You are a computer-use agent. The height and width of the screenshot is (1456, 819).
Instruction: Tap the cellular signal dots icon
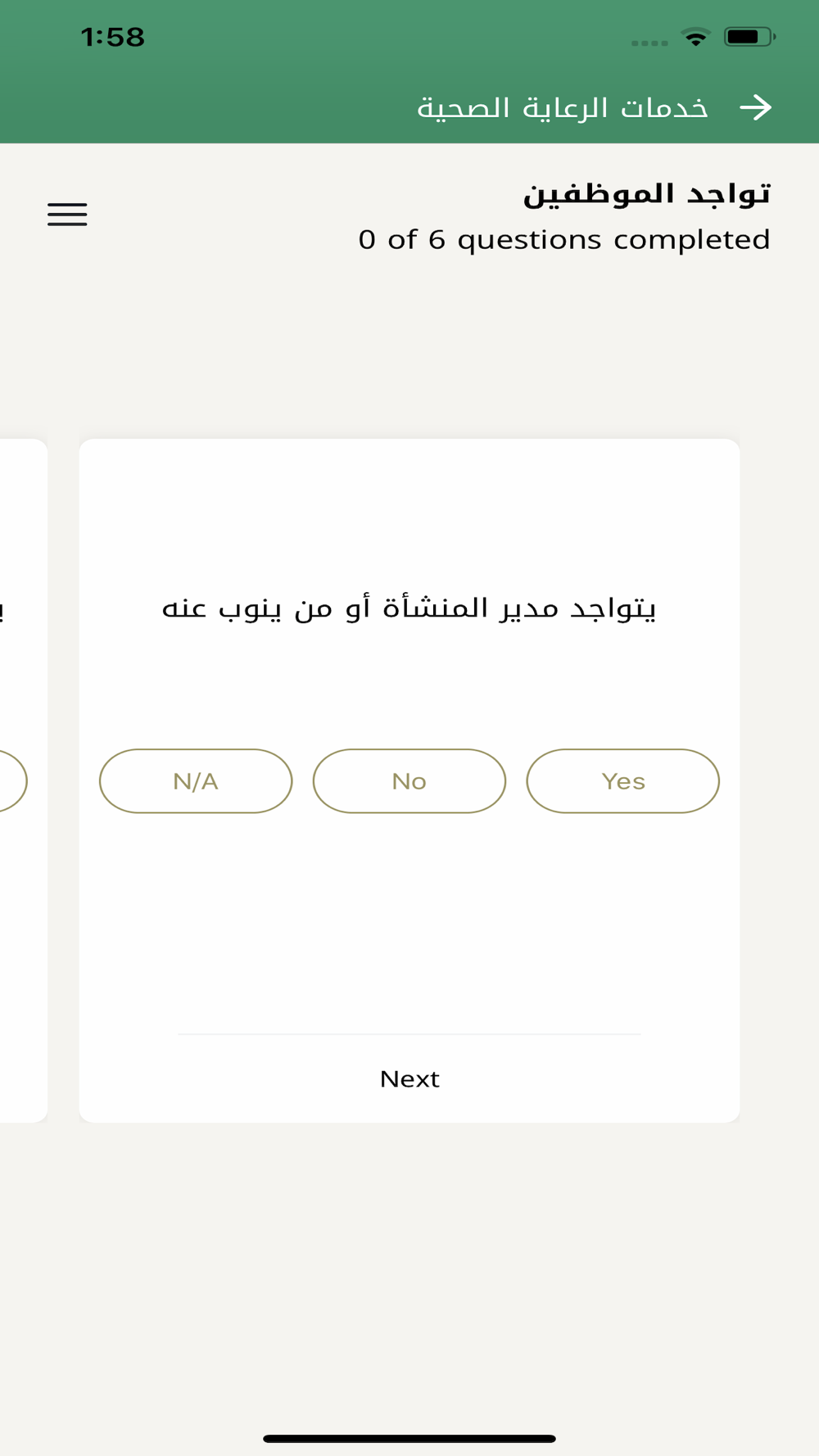pyautogui.click(x=649, y=43)
